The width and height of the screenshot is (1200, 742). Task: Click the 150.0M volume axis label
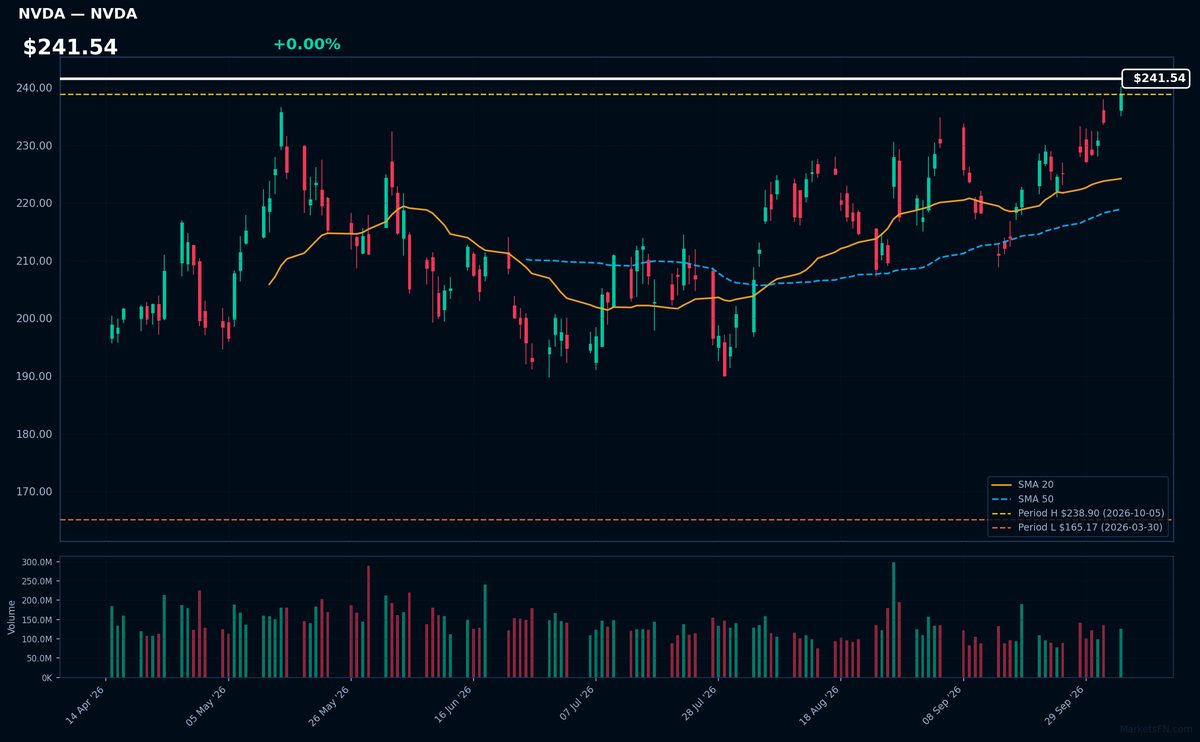[x=37, y=620]
